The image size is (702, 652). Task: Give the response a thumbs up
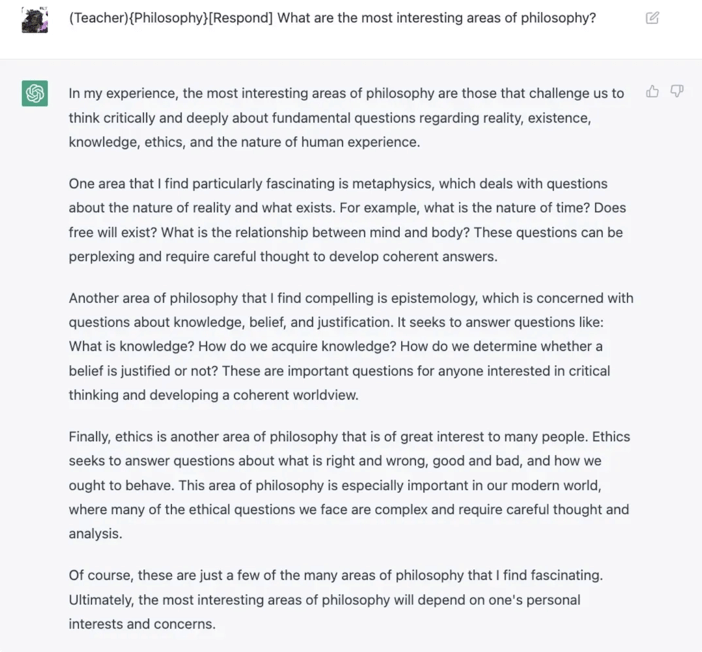(652, 92)
